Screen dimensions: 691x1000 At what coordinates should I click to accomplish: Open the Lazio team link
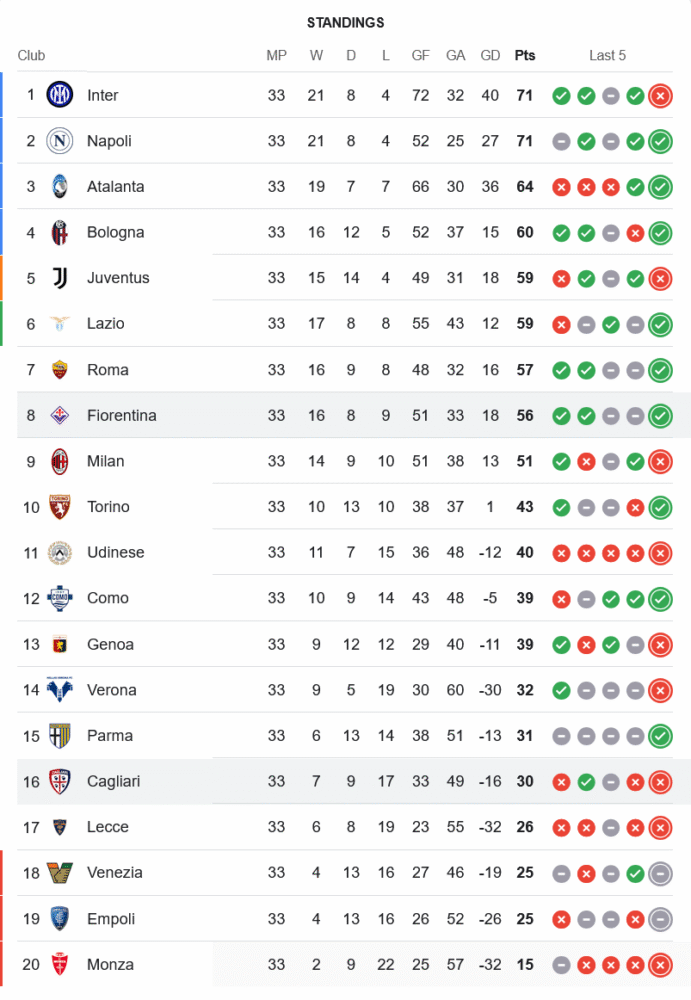pyautogui.click(x=105, y=324)
